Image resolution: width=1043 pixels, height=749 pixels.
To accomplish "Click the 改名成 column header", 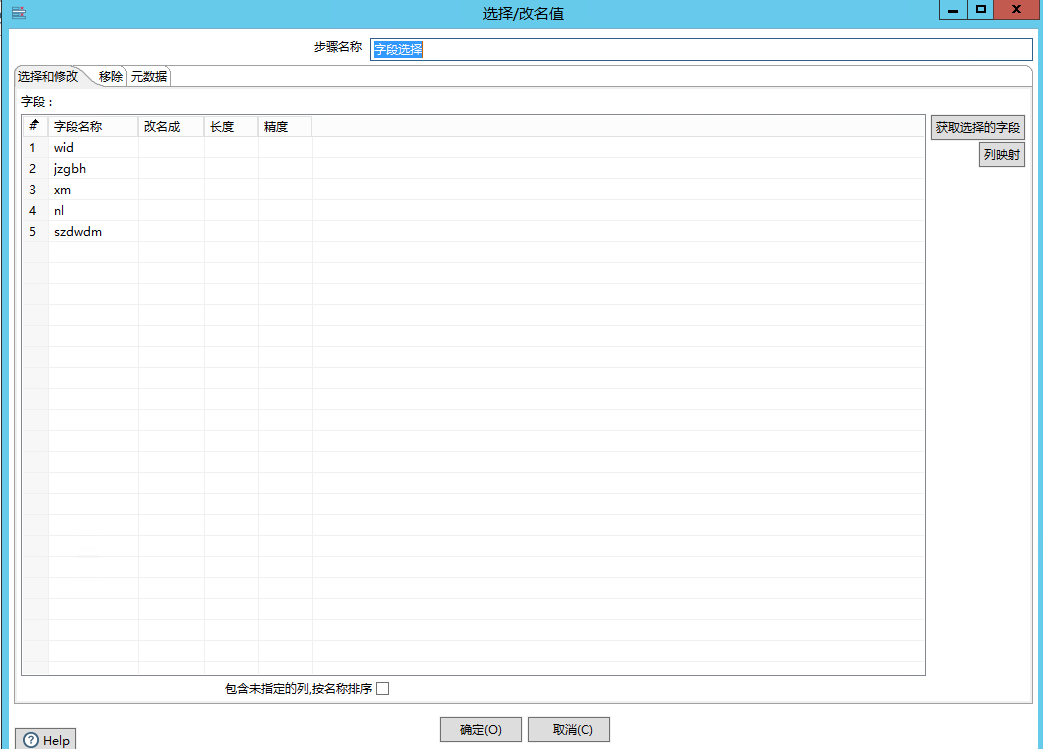I will click(x=171, y=126).
